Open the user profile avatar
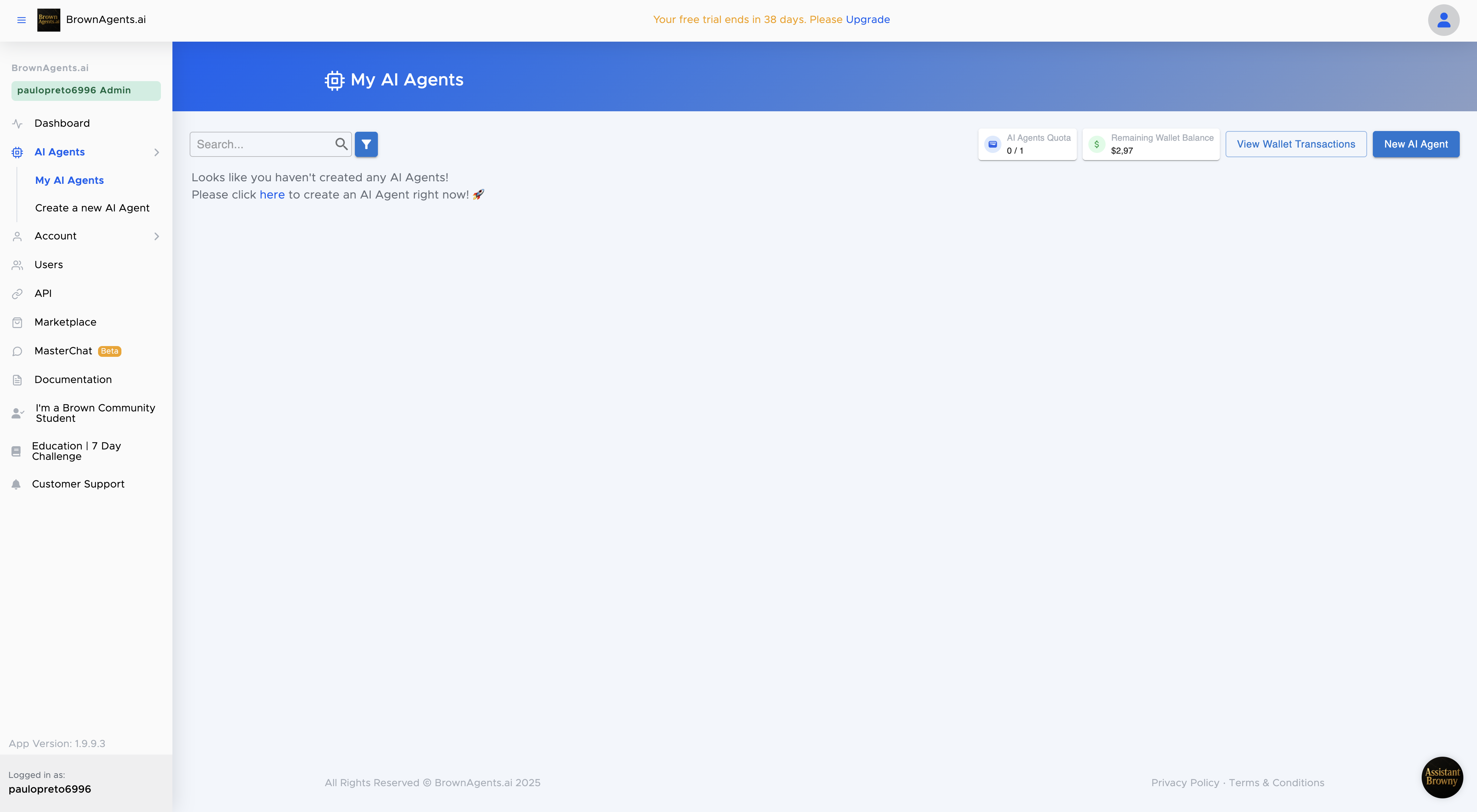The width and height of the screenshot is (1477, 812). [1443, 20]
